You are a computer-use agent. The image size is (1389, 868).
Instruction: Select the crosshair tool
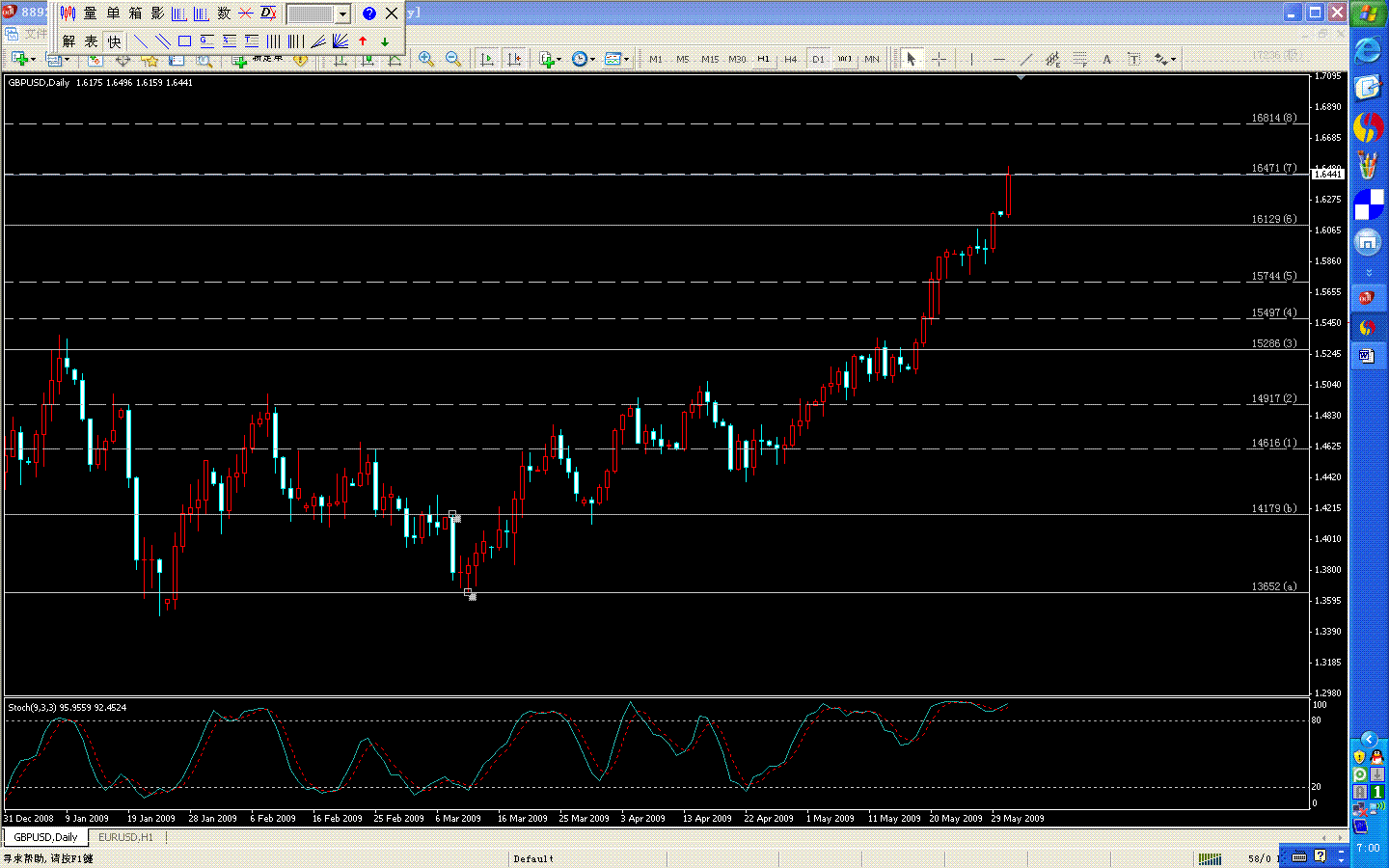tap(938, 60)
